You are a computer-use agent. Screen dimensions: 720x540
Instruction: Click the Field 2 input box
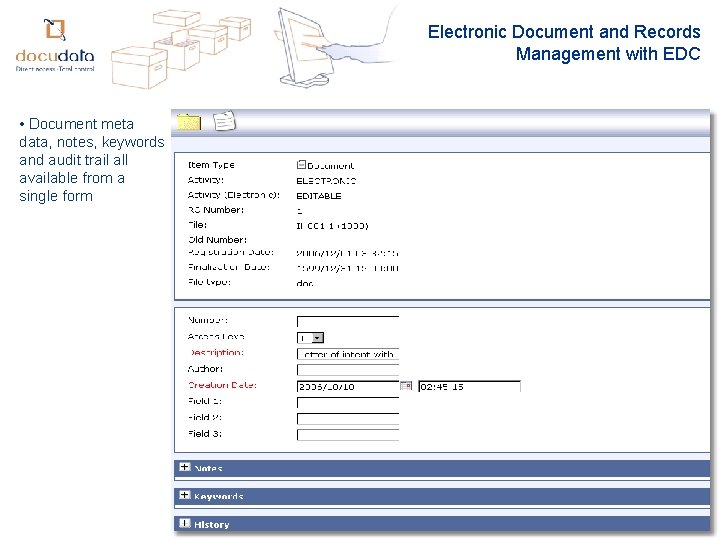(348, 419)
